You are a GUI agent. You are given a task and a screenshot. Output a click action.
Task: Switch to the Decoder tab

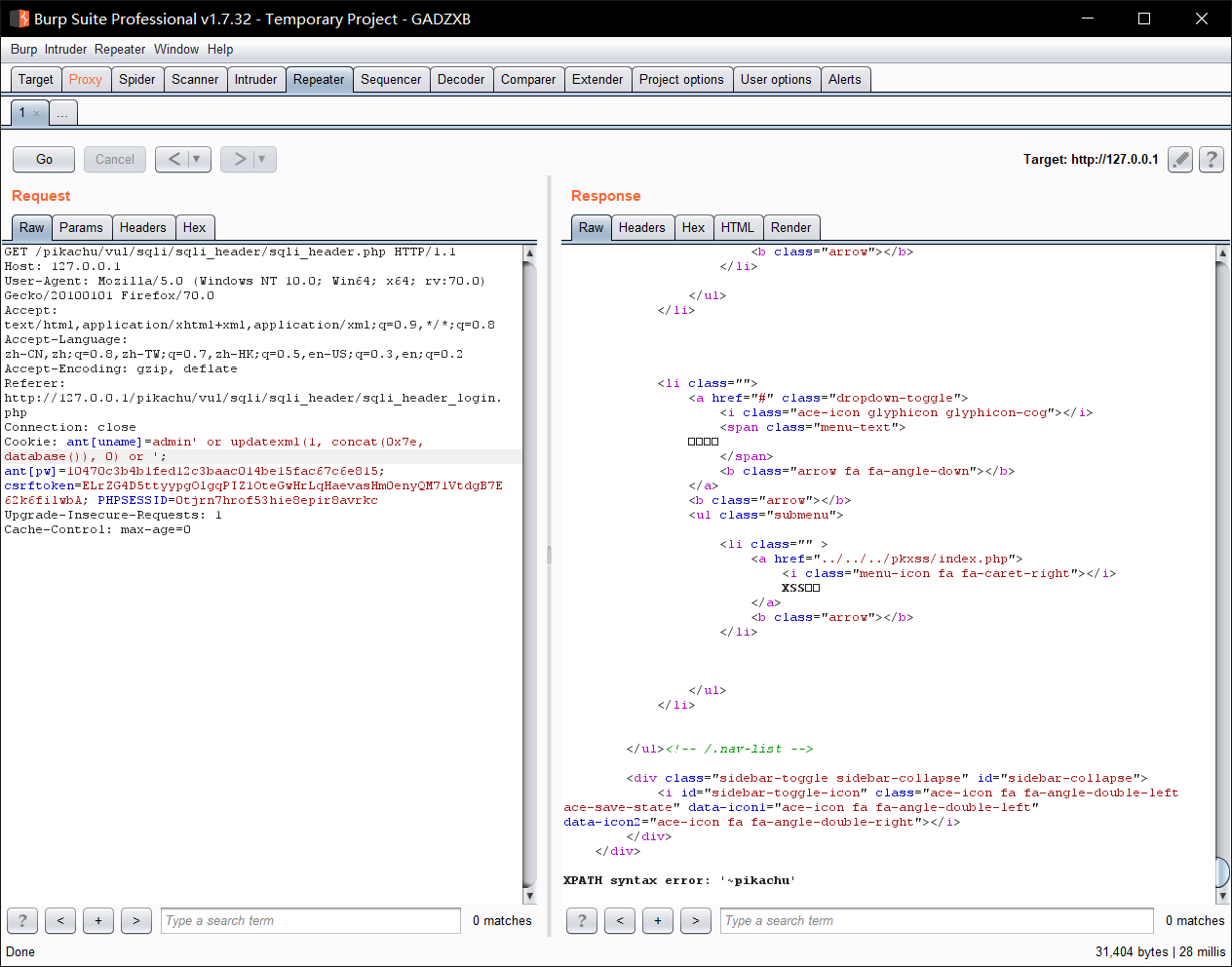coord(461,80)
